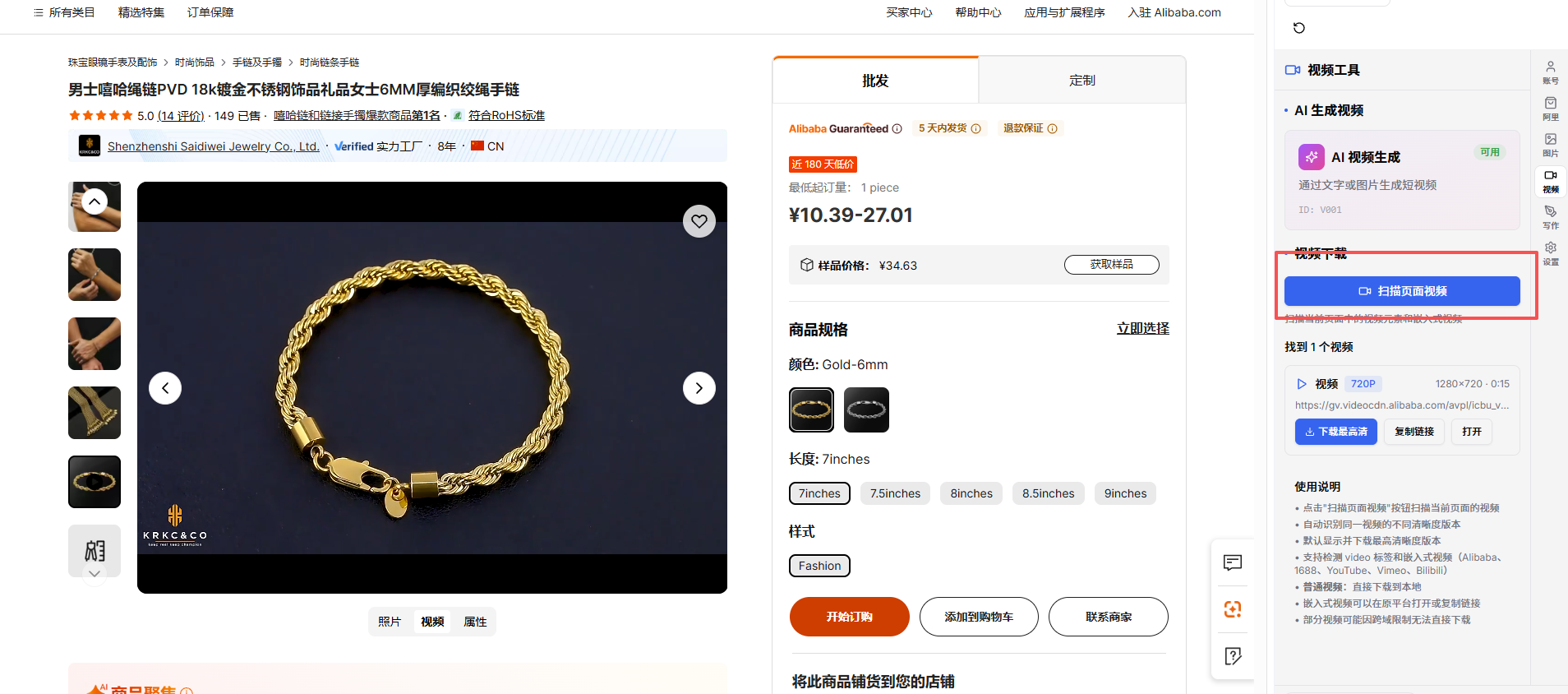Select the silver bracelet color swatch
Viewport: 1568px width, 694px height.
coord(866,409)
